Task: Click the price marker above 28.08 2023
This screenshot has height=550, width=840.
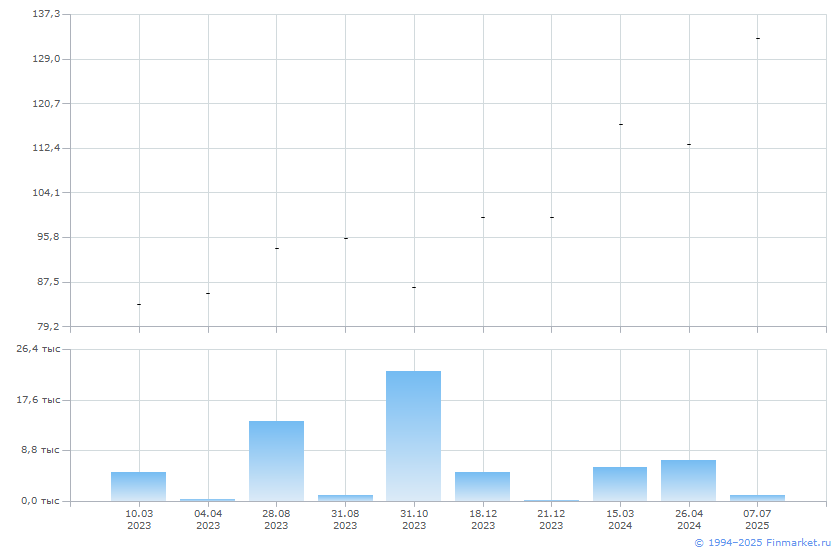Action: (276, 248)
